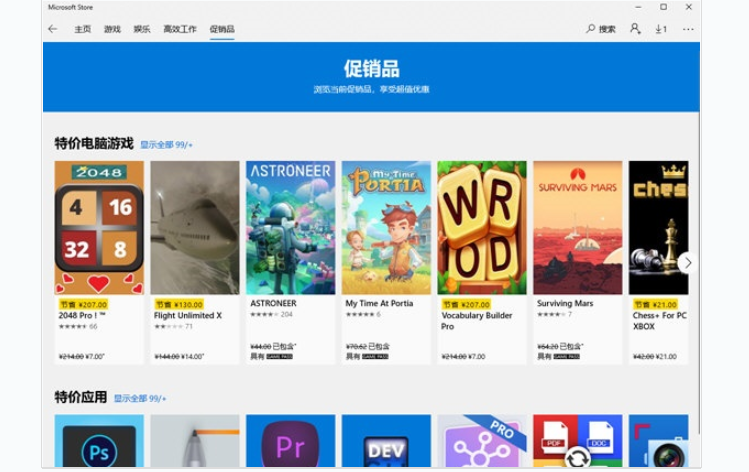Open the pen drawing app icon
The height and width of the screenshot is (472, 749).
(x=195, y=441)
